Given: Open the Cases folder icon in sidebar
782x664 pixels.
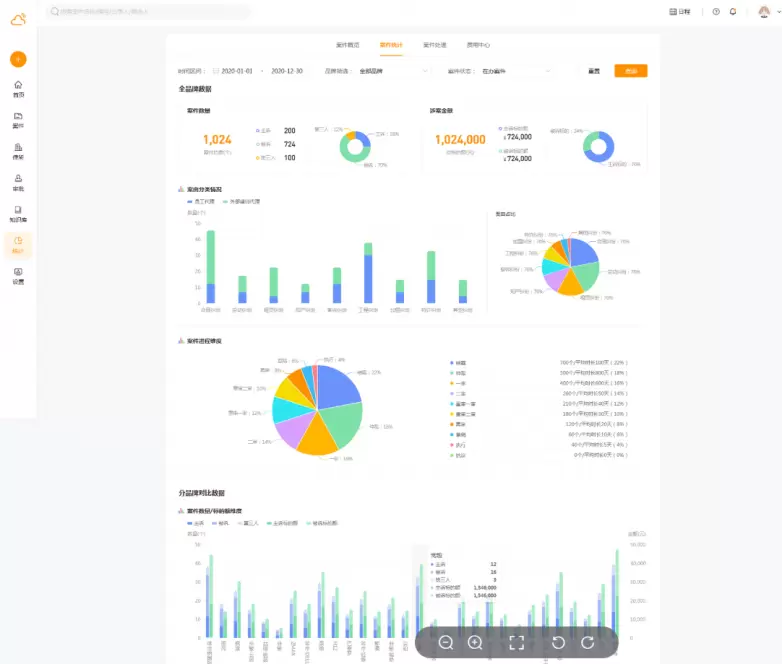Looking at the screenshot, I should [18, 120].
